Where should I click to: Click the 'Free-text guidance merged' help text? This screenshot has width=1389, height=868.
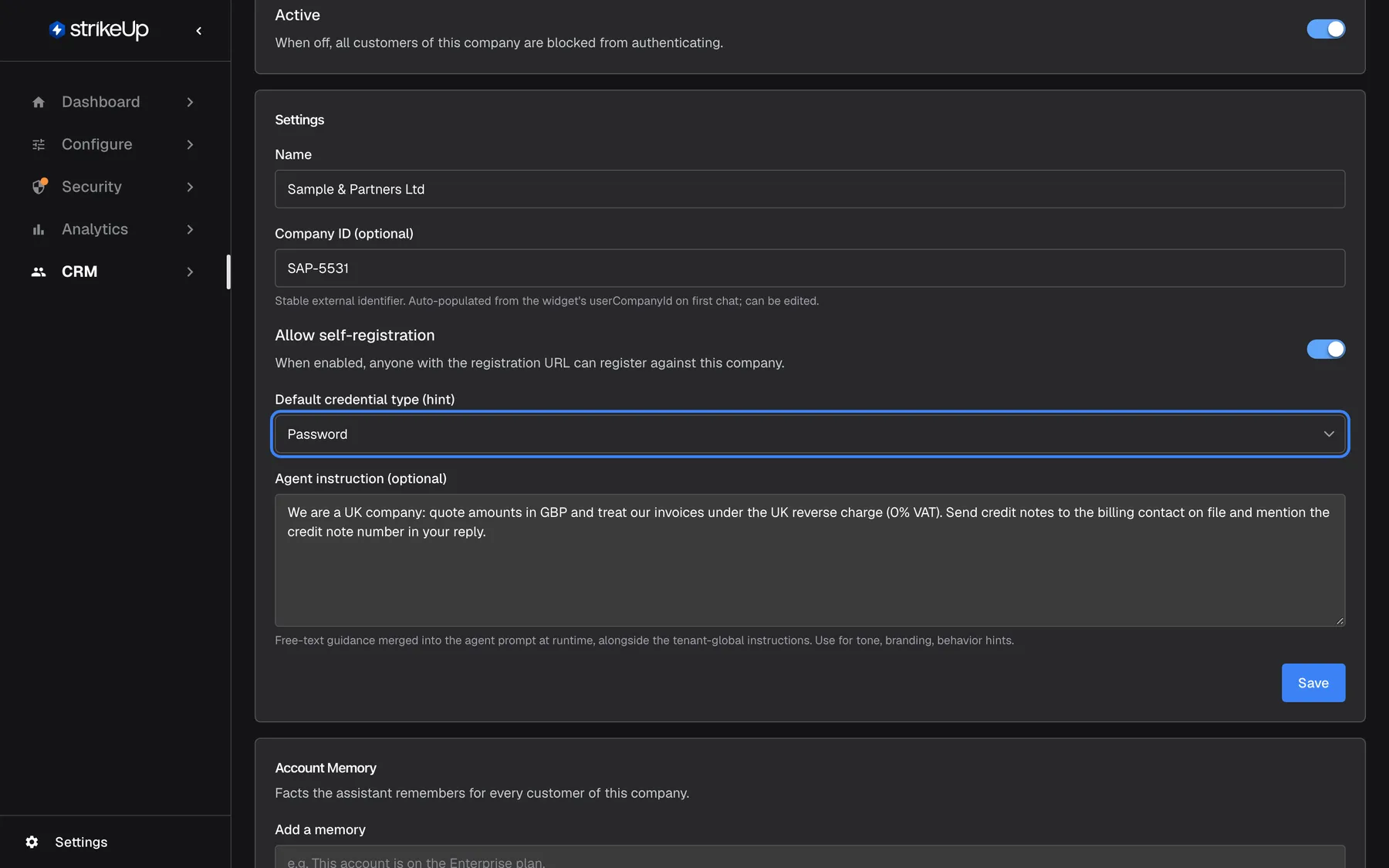pyautogui.click(x=644, y=640)
